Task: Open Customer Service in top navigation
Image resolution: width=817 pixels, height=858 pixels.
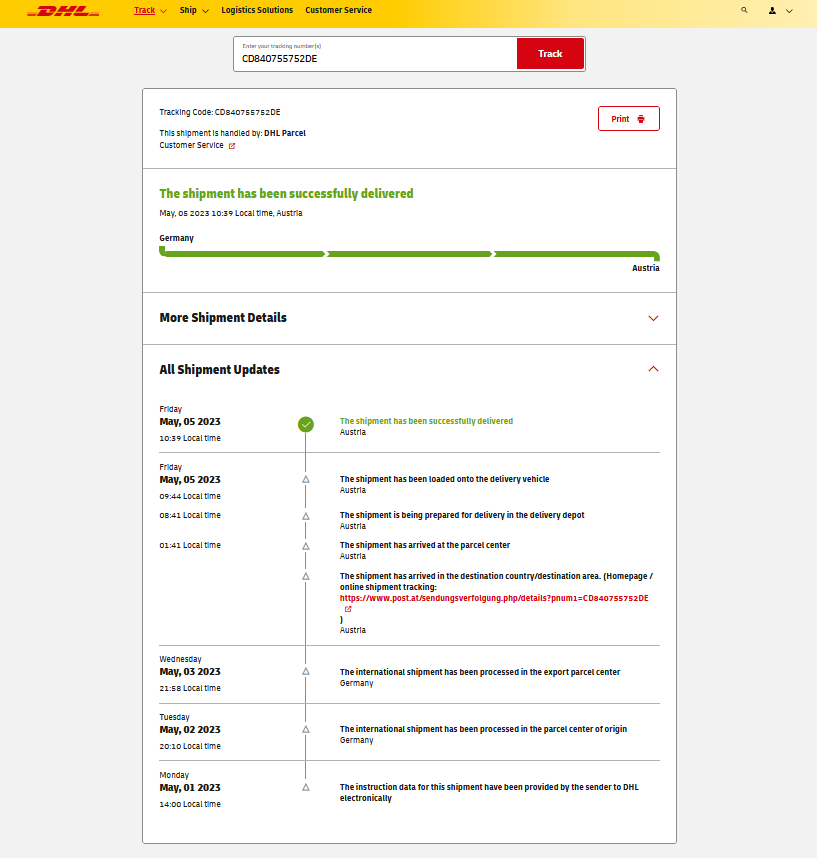Action: click(338, 11)
